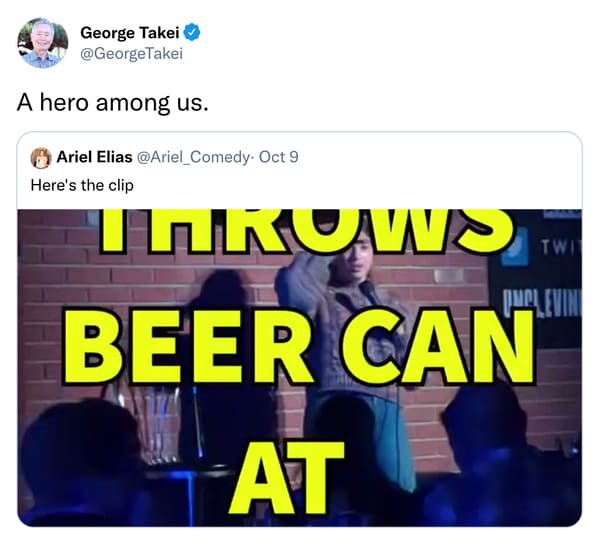599x544 pixels.
Task: Click the yellow 'AT' caption
Action: point(287,478)
